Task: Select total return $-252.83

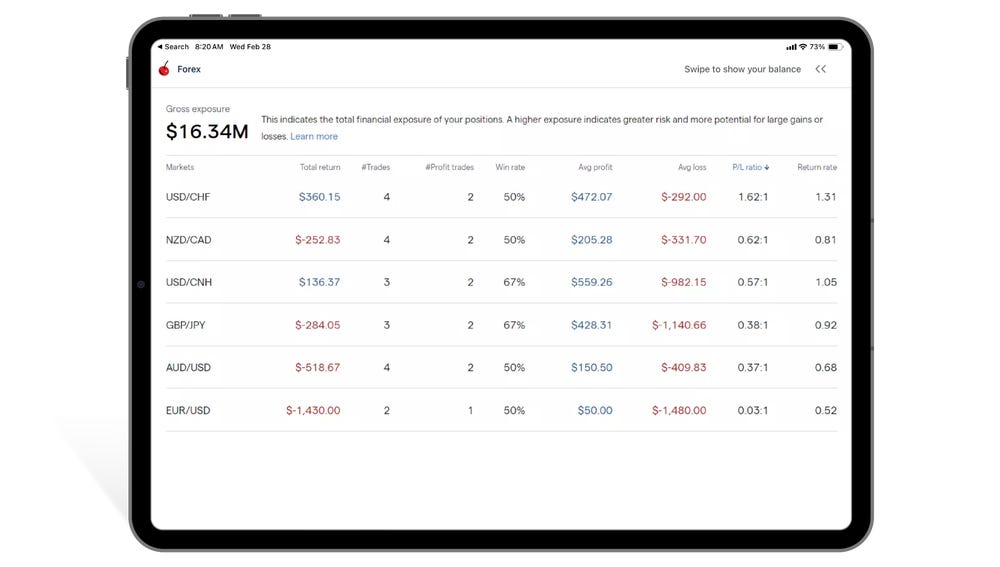Action: 318,240
